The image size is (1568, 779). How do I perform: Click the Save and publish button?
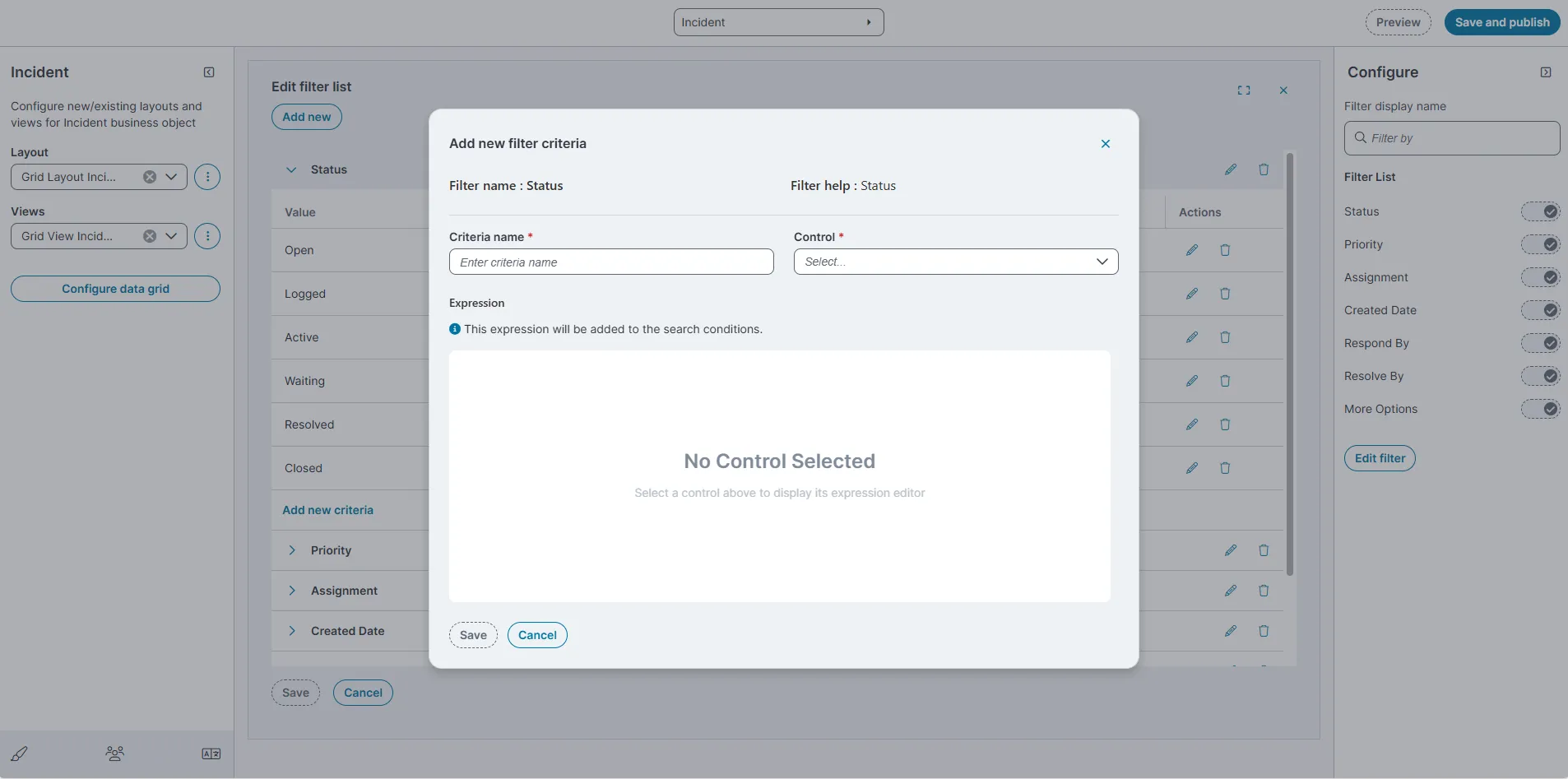point(1502,22)
